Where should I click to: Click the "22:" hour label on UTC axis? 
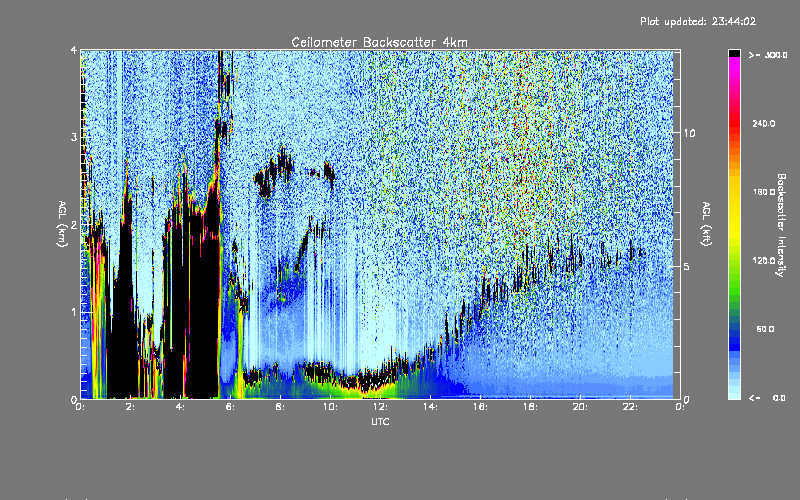(x=630, y=407)
